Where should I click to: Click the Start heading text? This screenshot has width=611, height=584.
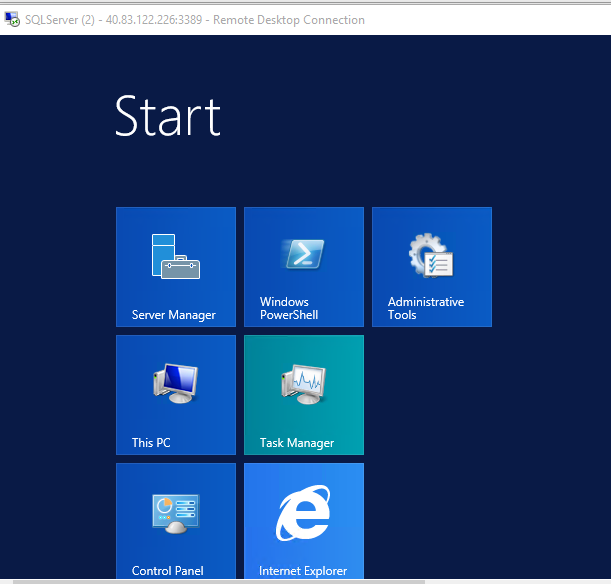click(168, 116)
